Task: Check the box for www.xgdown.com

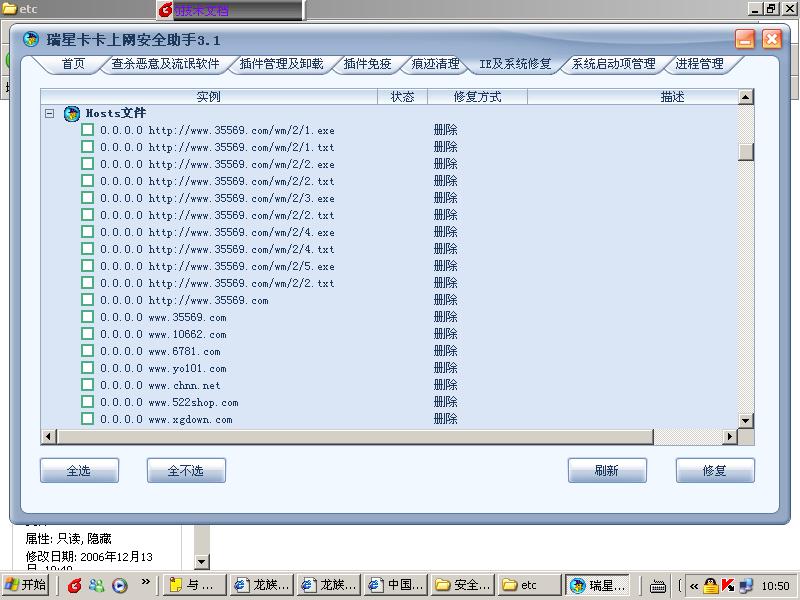Action: pos(87,419)
